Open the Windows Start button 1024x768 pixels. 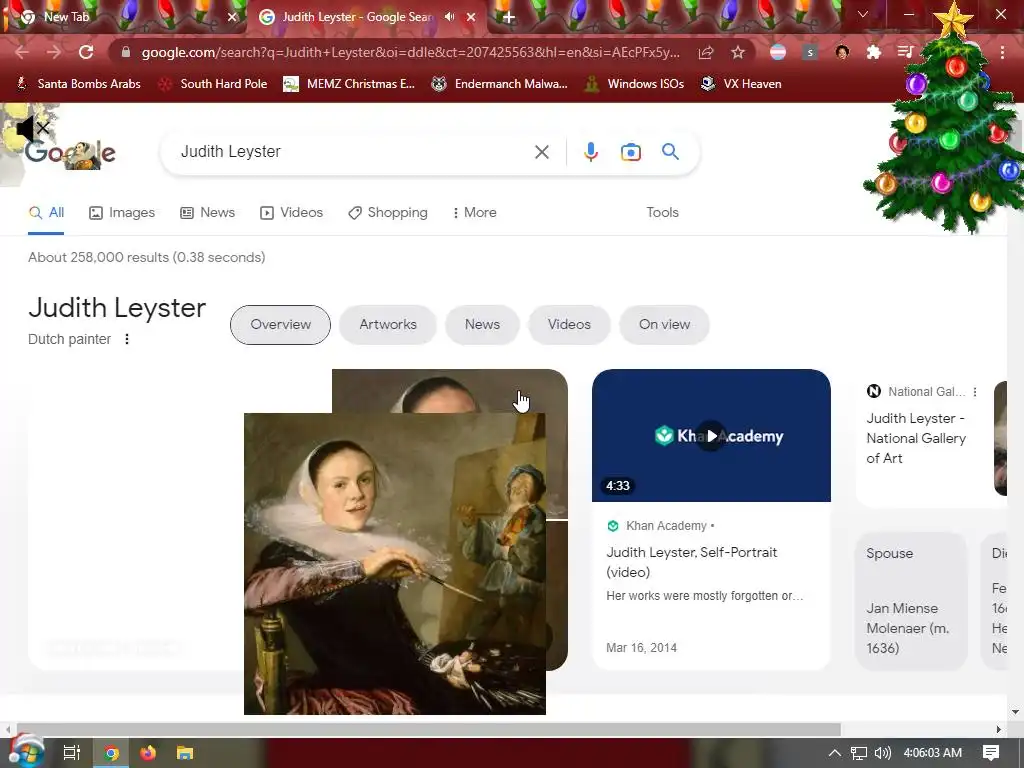26,752
